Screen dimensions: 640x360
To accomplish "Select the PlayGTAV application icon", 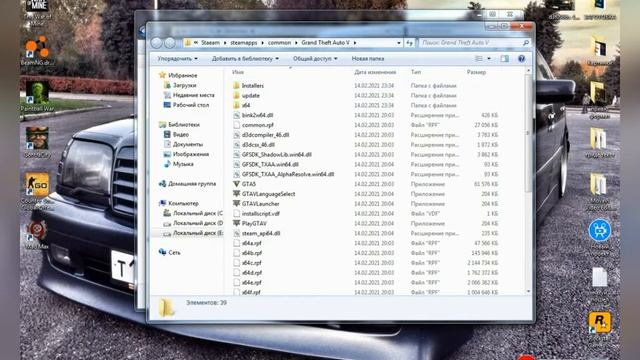I will [x=236, y=223].
